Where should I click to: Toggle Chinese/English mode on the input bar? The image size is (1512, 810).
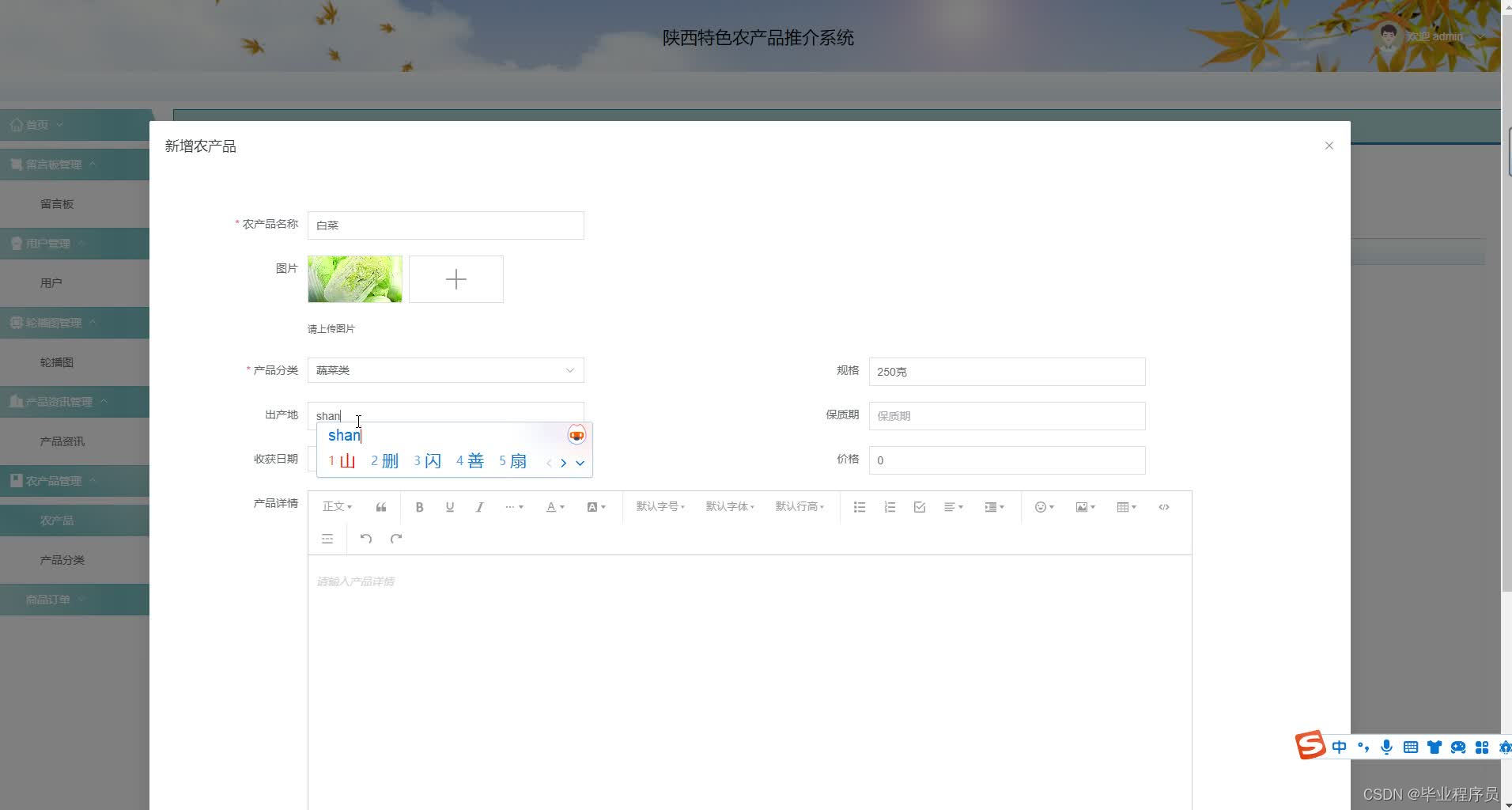[x=1338, y=747]
